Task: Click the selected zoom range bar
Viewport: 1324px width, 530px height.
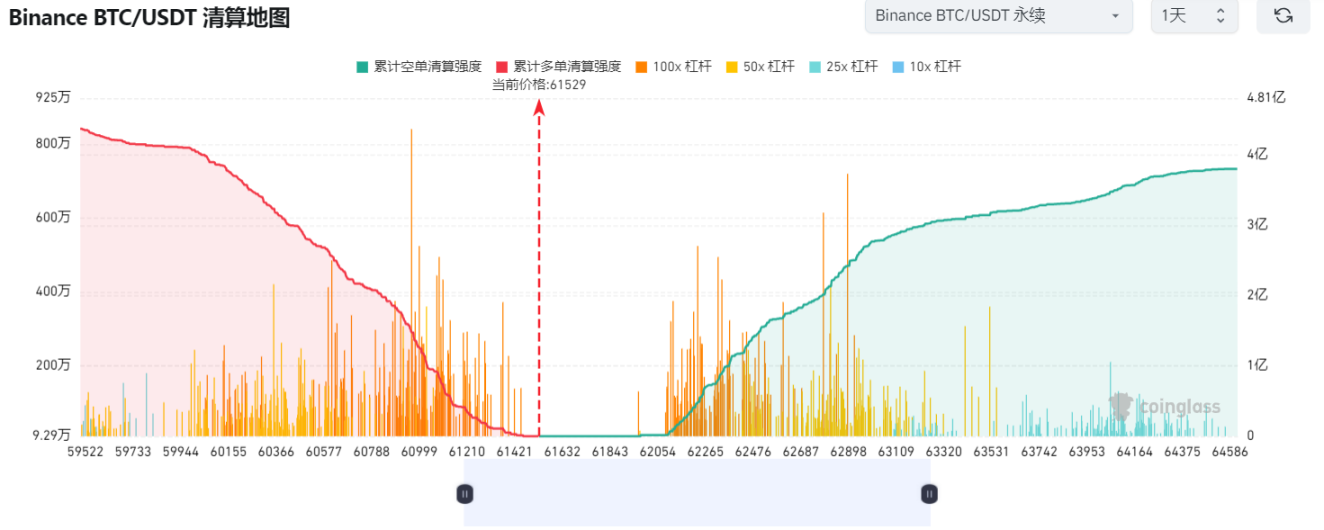Action: (x=697, y=493)
